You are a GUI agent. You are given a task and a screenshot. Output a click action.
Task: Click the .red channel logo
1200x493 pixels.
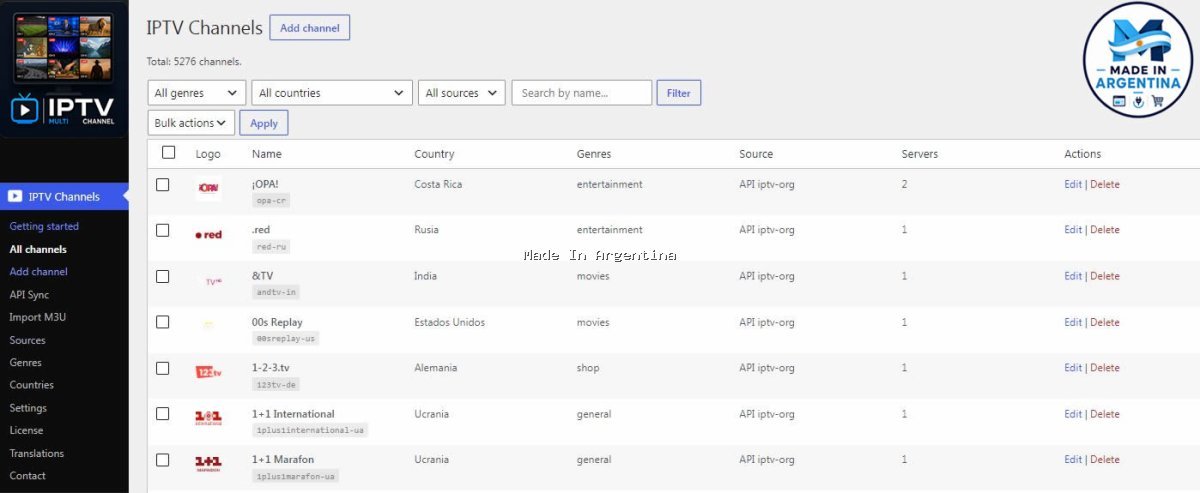pyautogui.click(x=208, y=235)
